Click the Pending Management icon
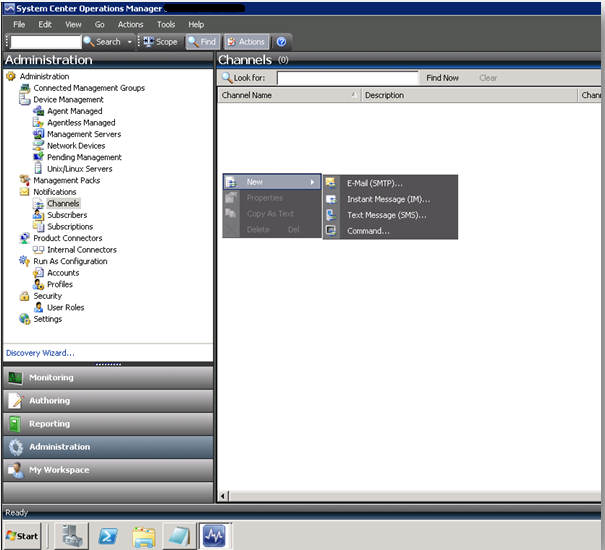 tap(38, 157)
